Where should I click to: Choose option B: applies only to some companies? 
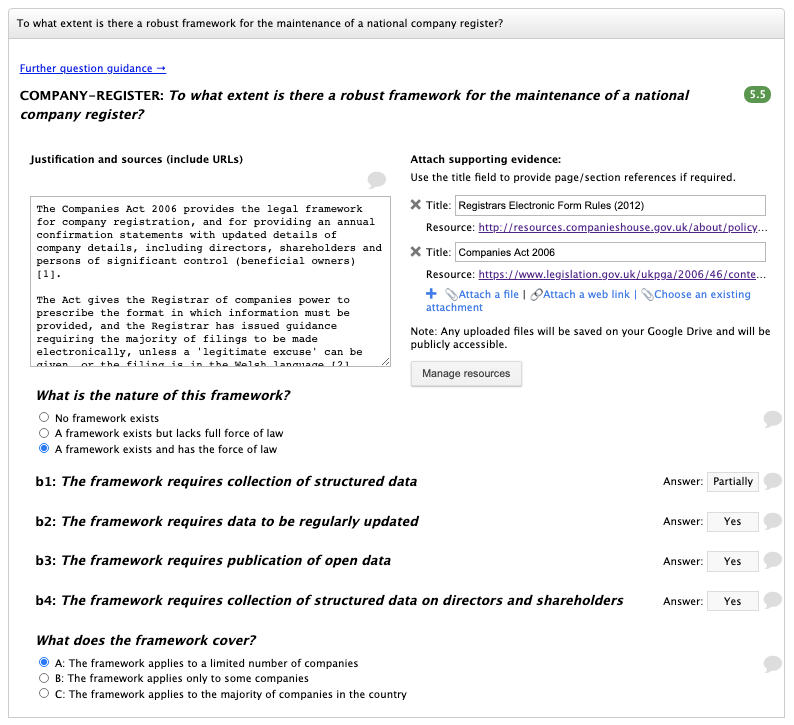(44, 678)
